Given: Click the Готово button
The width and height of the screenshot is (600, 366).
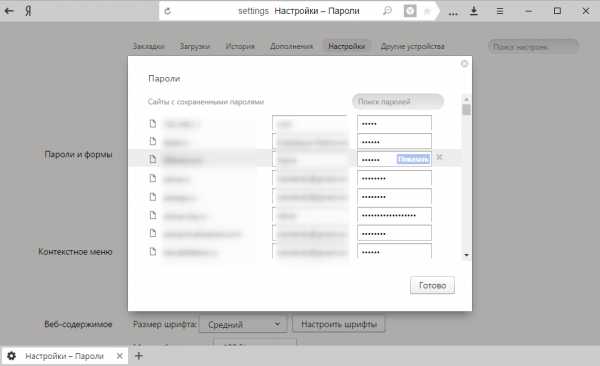Looking at the screenshot, I should [432, 285].
